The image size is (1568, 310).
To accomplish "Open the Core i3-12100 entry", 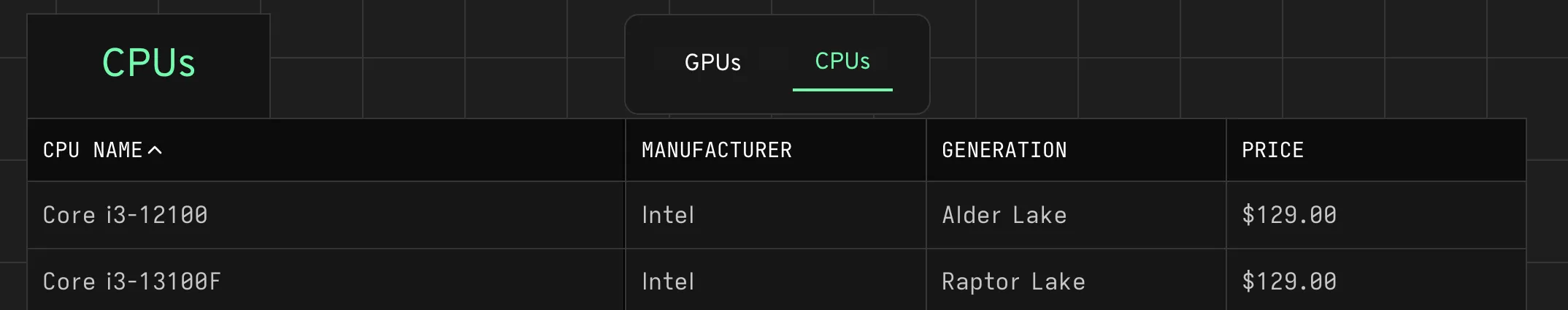I will pyautogui.click(x=125, y=215).
